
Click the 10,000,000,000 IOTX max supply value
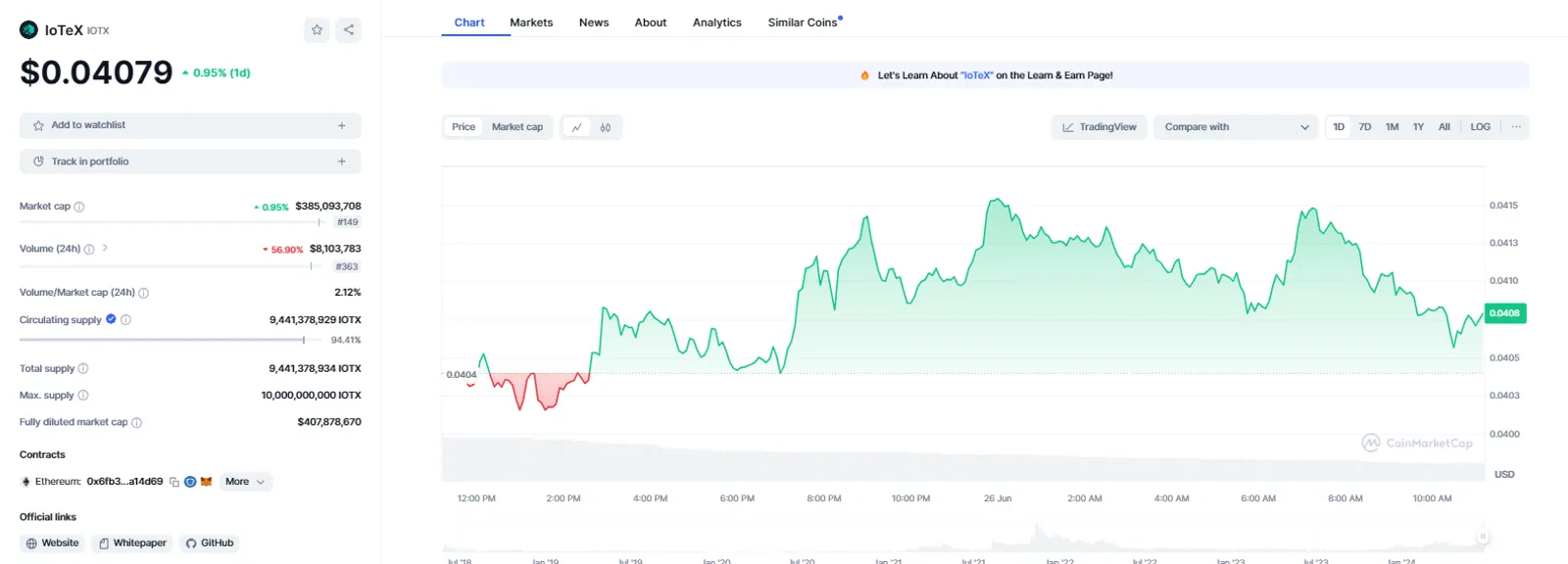click(x=311, y=396)
